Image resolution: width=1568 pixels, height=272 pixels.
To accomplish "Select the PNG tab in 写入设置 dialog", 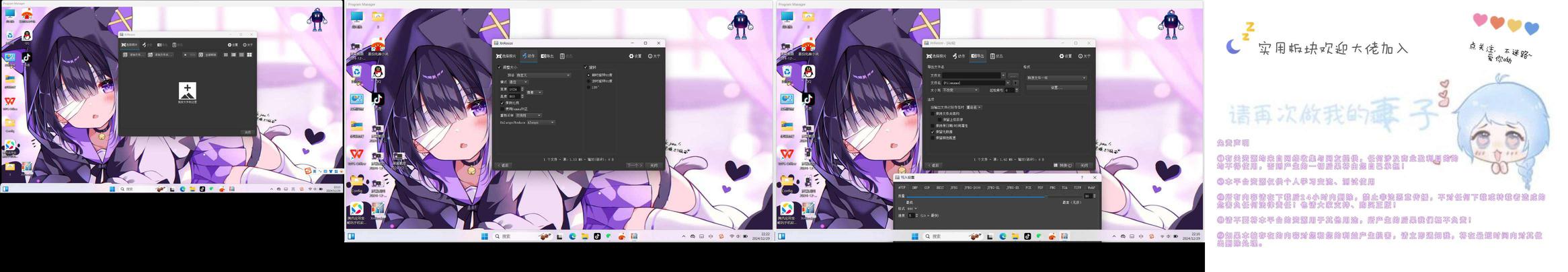I will (1052, 188).
